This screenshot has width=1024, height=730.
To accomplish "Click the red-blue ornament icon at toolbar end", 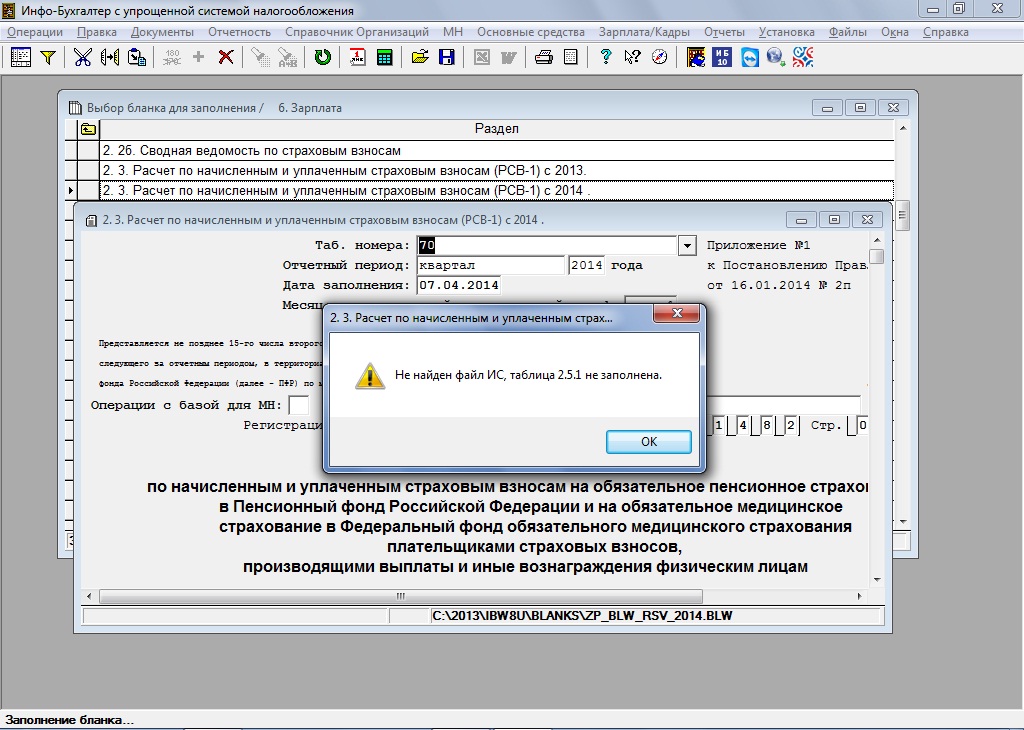I will (x=803, y=57).
